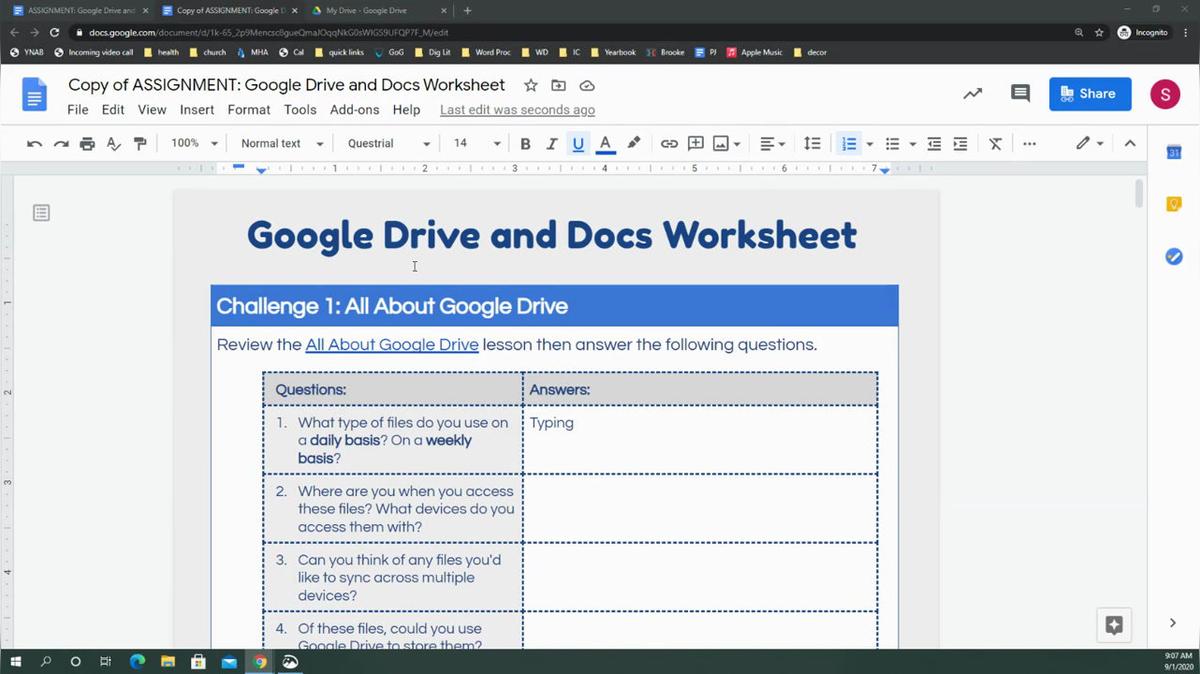Click the Yearbook bookmark
Viewport: 1200px width, 674px height.
[613, 52]
